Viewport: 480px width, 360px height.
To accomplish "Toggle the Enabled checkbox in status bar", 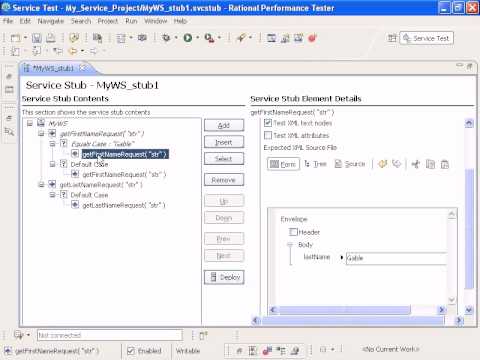I will (x=131, y=351).
